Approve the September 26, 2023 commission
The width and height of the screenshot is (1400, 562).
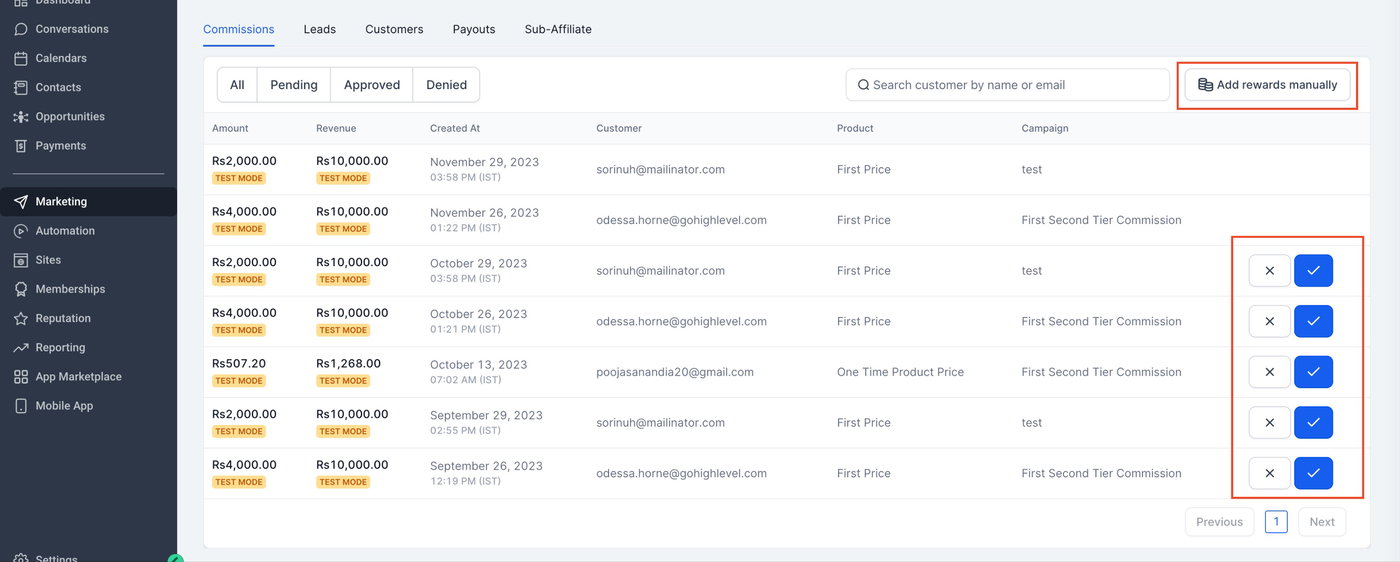click(x=1313, y=473)
